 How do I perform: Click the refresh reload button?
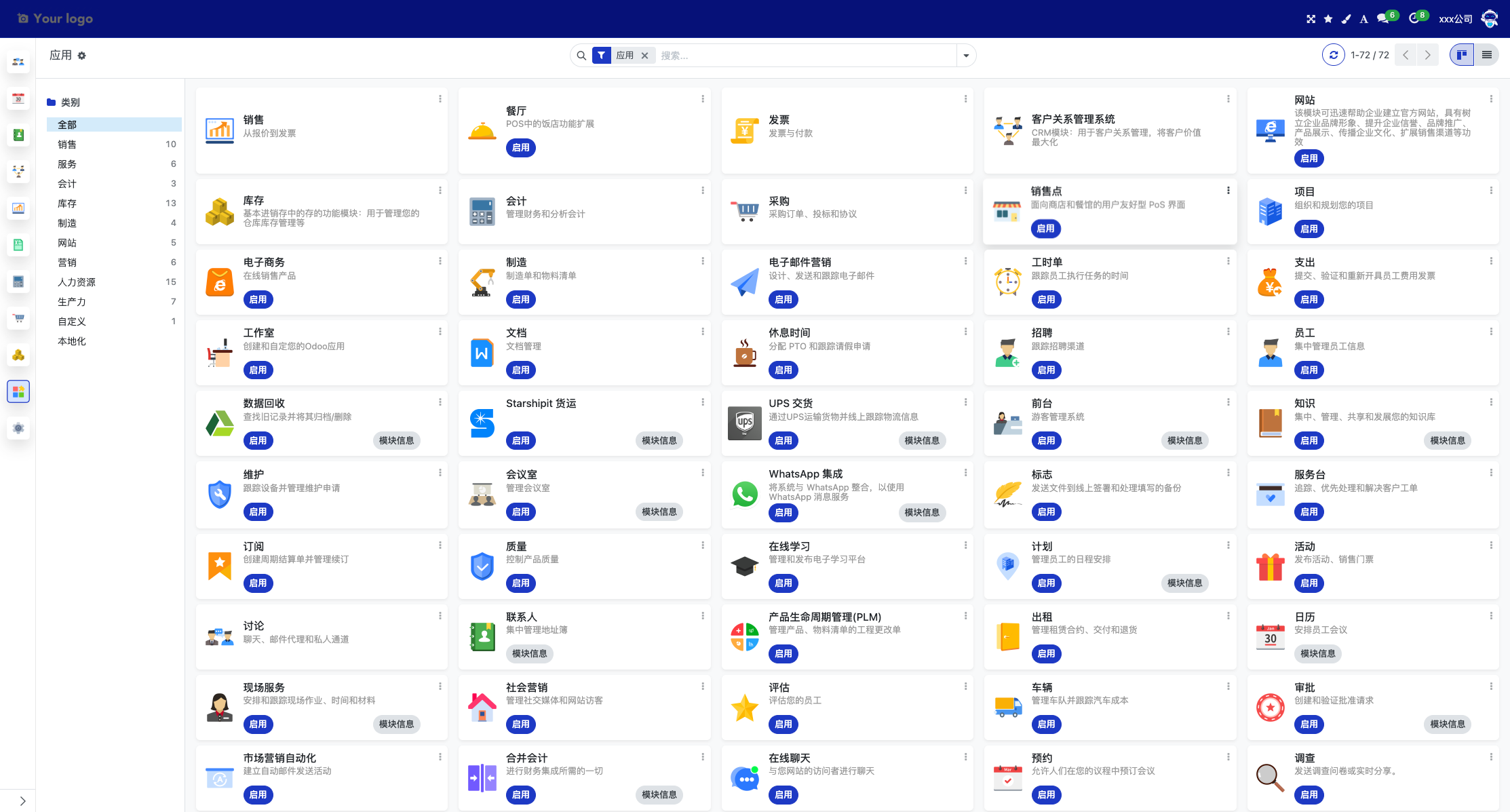1333,55
